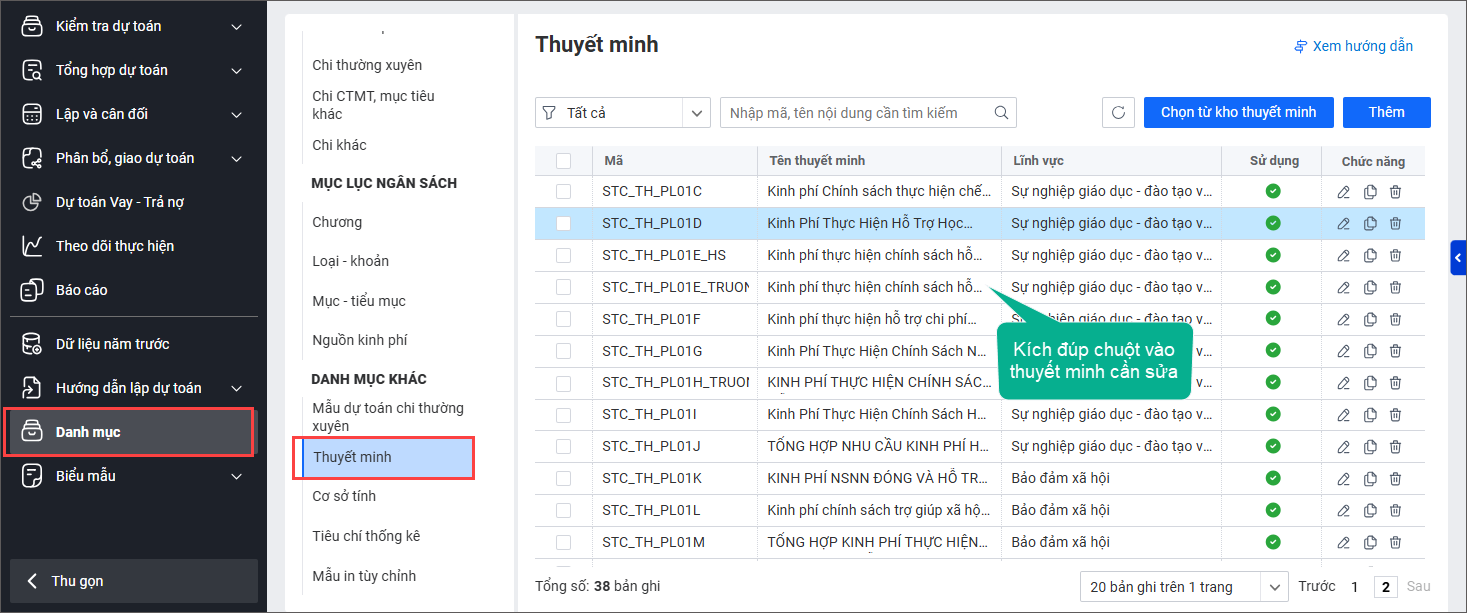Click edit pencil icon for STC_TH_PL01C row

[x=1344, y=192]
